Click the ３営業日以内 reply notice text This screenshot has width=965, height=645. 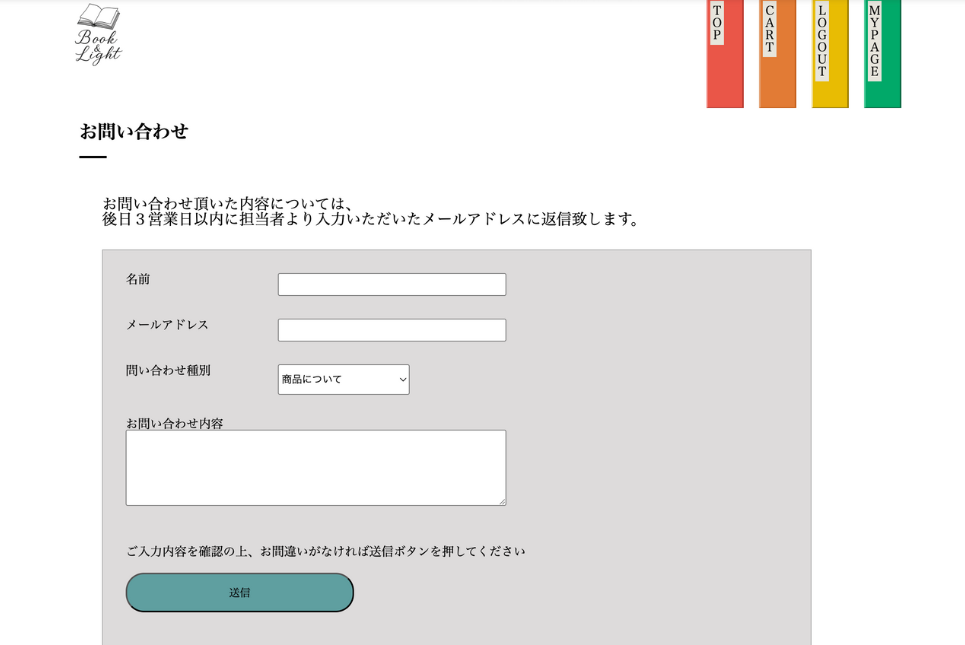(370, 219)
